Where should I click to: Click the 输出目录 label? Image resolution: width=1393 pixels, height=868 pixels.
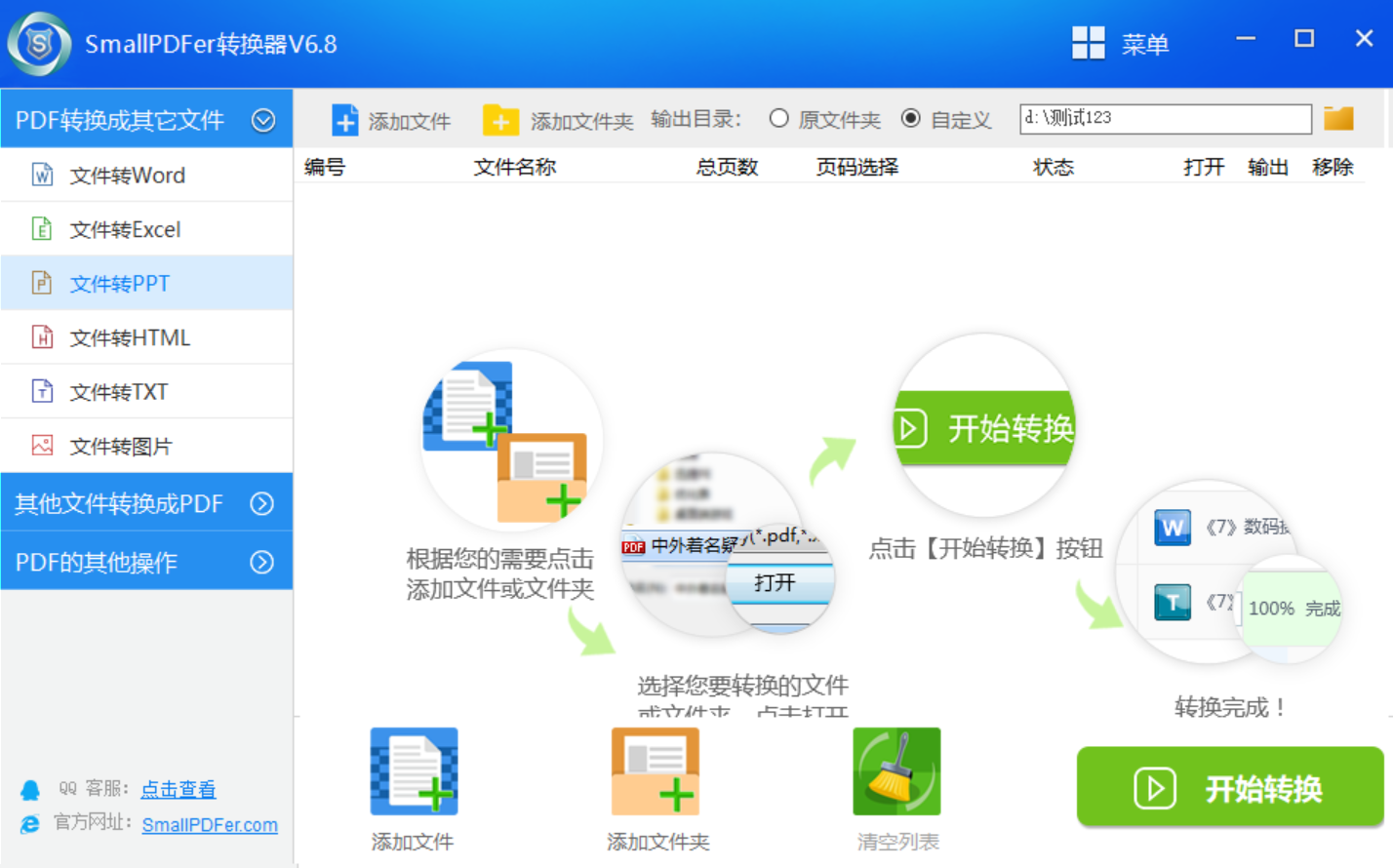(x=696, y=119)
